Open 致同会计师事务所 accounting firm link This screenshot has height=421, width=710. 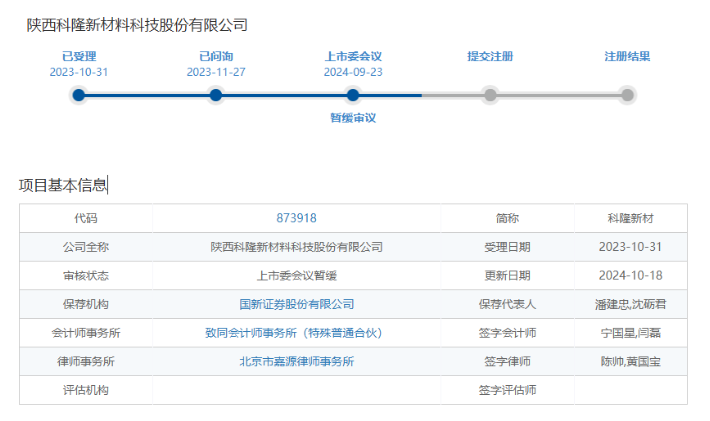(x=296, y=333)
